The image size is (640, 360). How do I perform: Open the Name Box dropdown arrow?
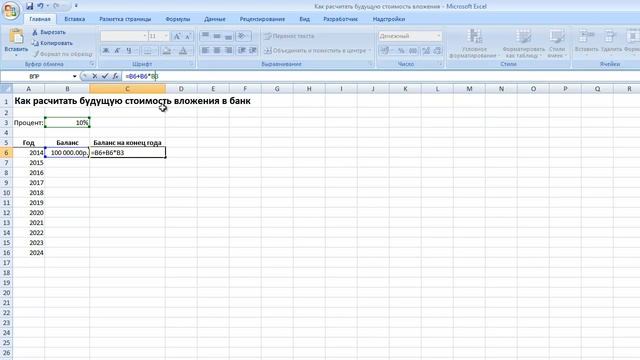click(x=74, y=76)
